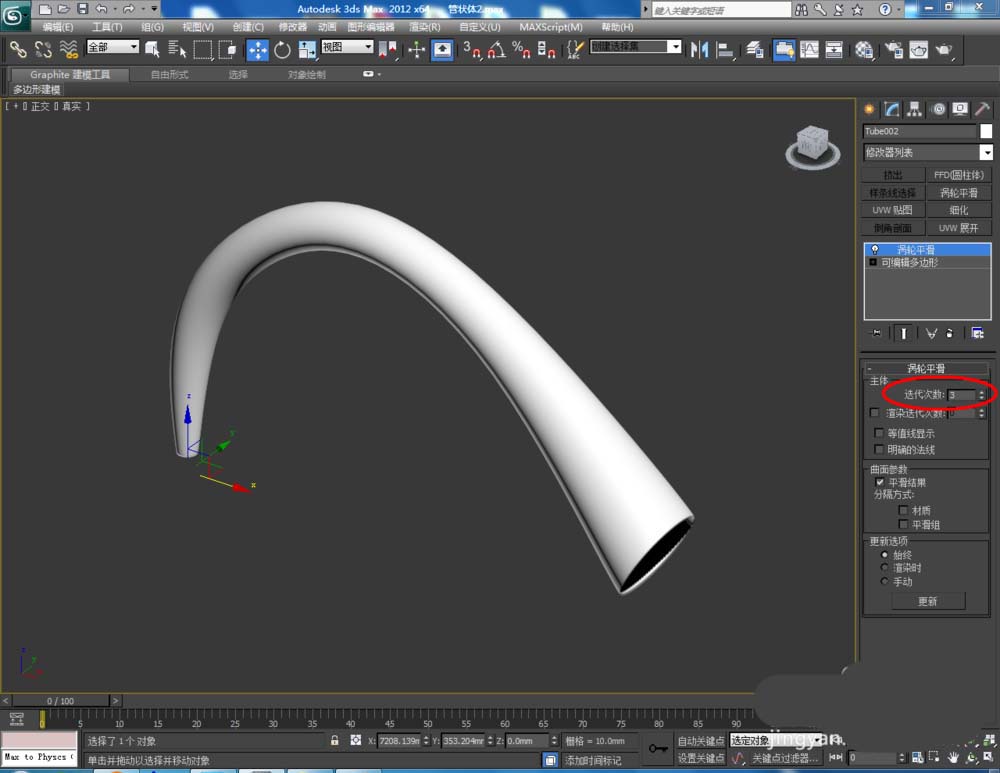Viewport: 1000px width, 773px height.
Task: Open the 视图 reference coordinate dropdown
Action: (x=347, y=47)
